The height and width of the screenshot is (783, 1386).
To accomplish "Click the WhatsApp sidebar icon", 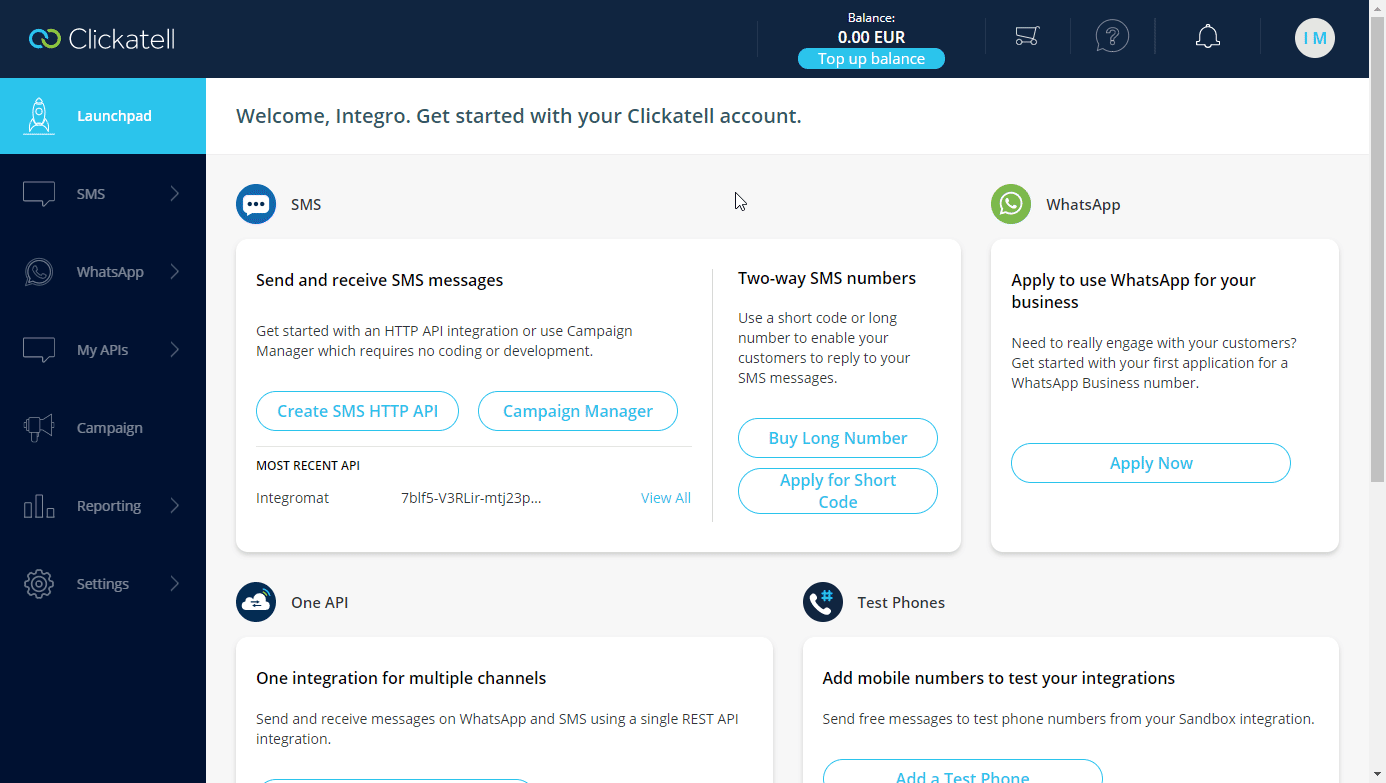I will (x=39, y=272).
